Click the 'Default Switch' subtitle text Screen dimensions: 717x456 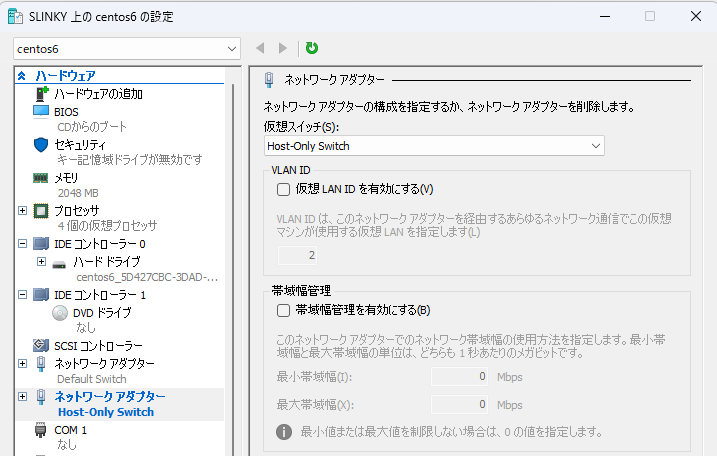[91, 379]
